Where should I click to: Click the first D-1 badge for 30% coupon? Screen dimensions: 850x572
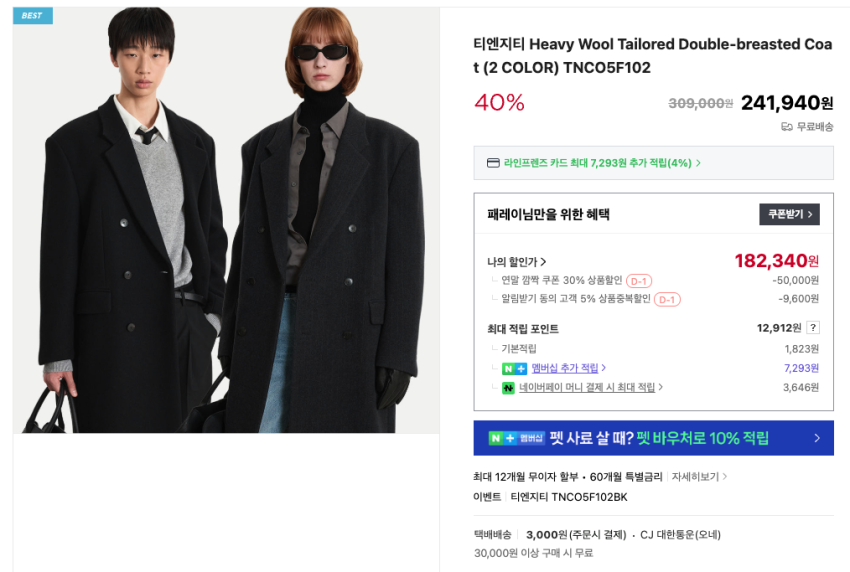[639, 281]
